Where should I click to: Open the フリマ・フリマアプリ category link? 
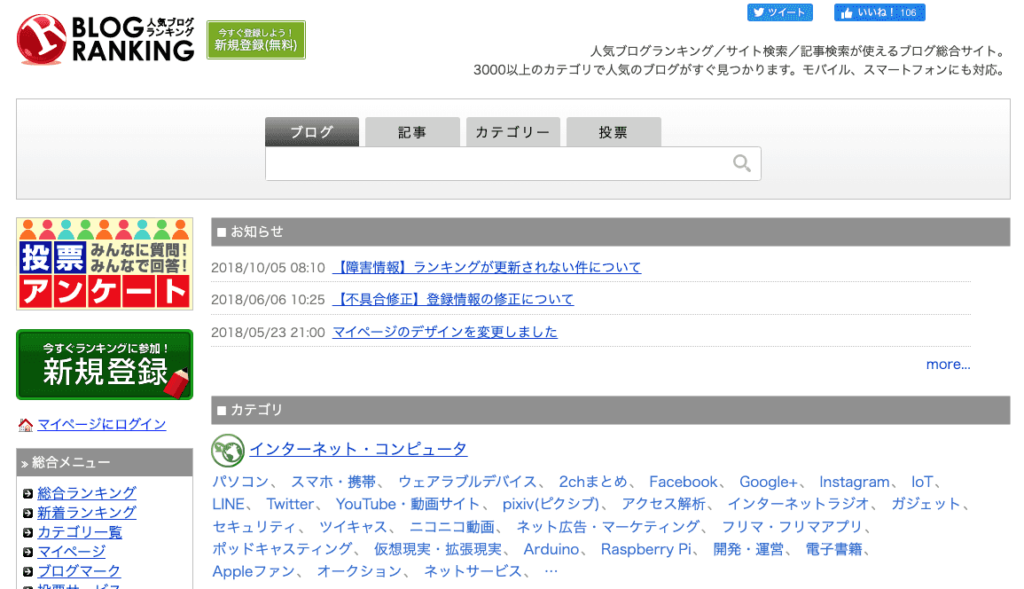792,526
